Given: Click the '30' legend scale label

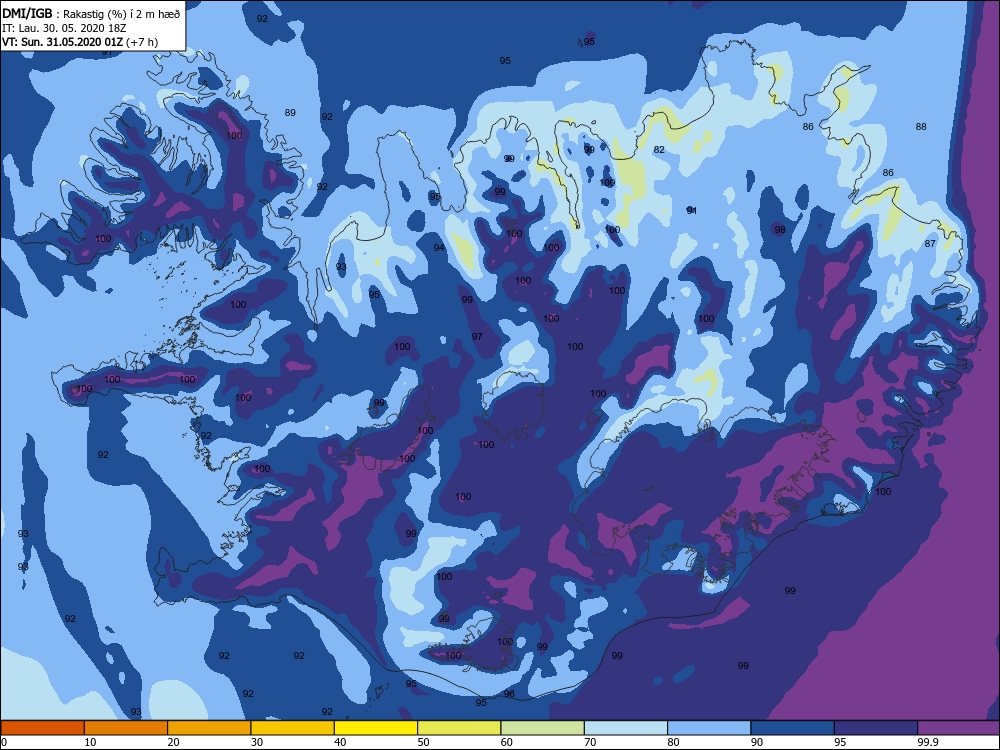Looking at the screenshot, I should 256,742.
